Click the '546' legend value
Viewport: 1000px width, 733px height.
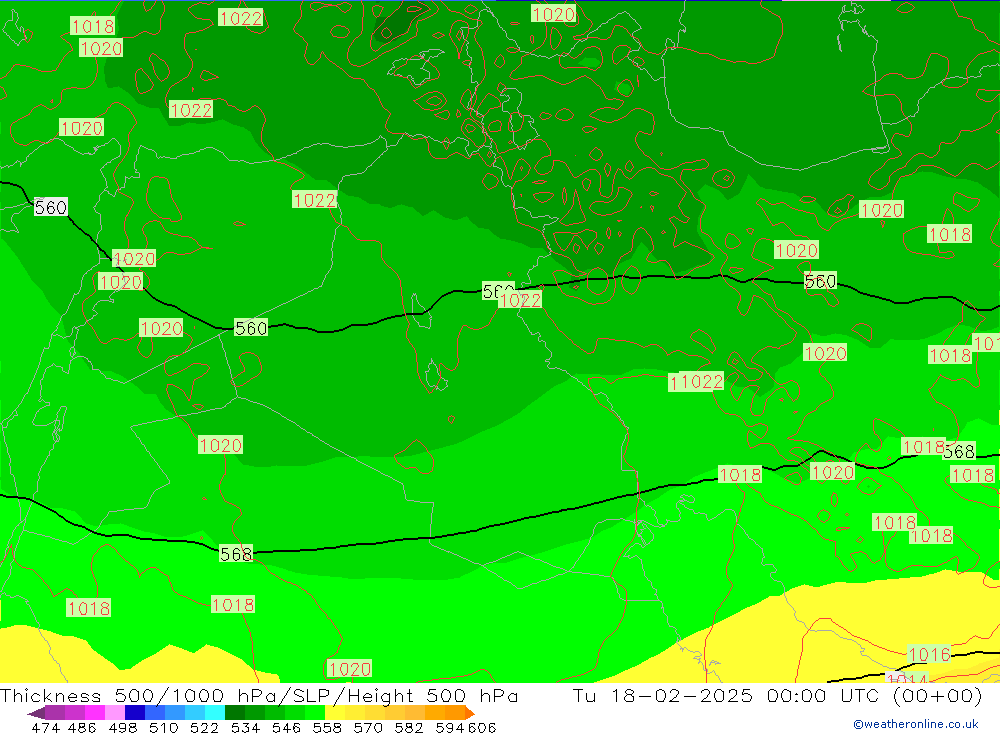(286, 727)
